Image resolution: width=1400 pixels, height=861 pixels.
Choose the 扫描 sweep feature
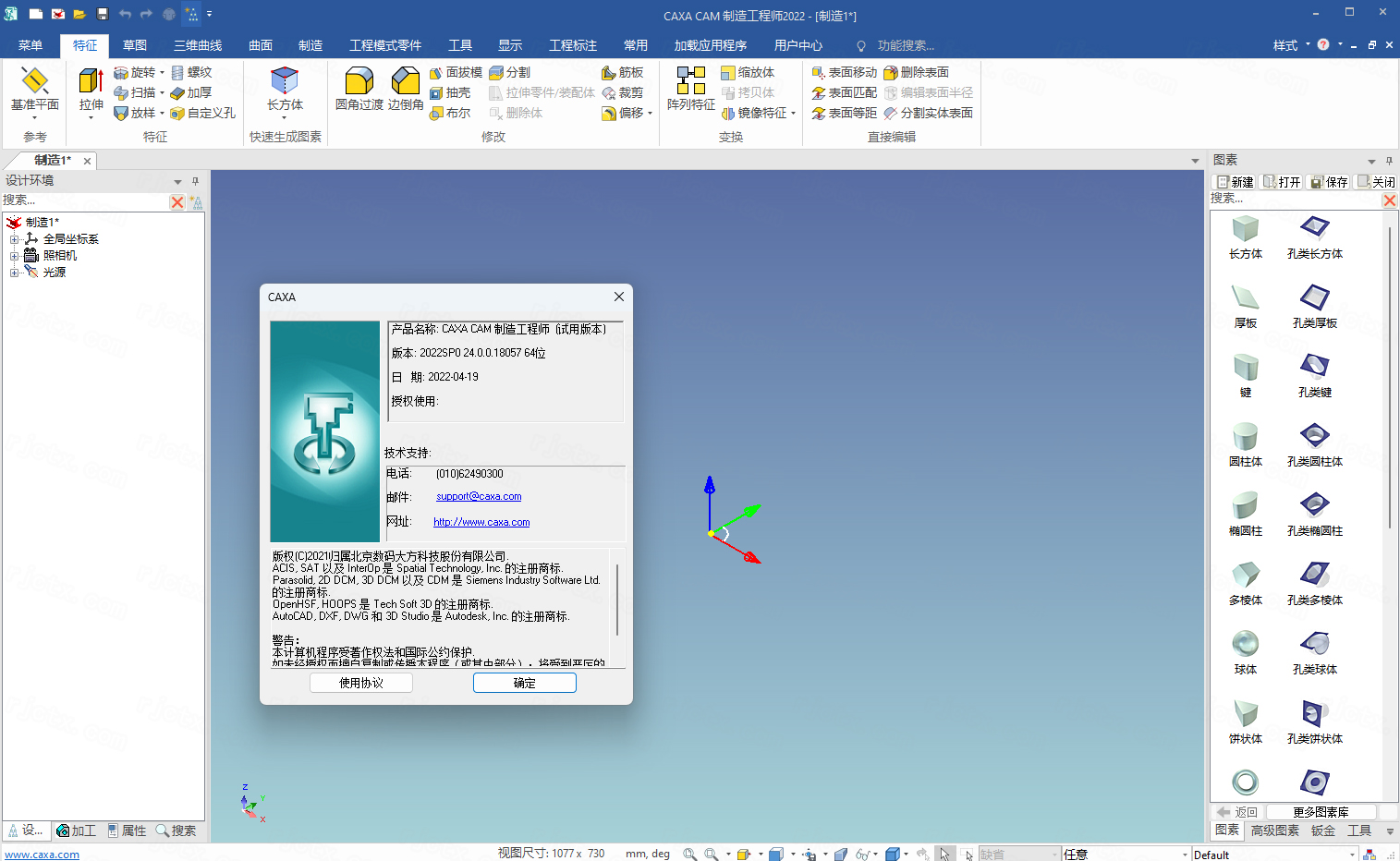(x=135, y=92)
